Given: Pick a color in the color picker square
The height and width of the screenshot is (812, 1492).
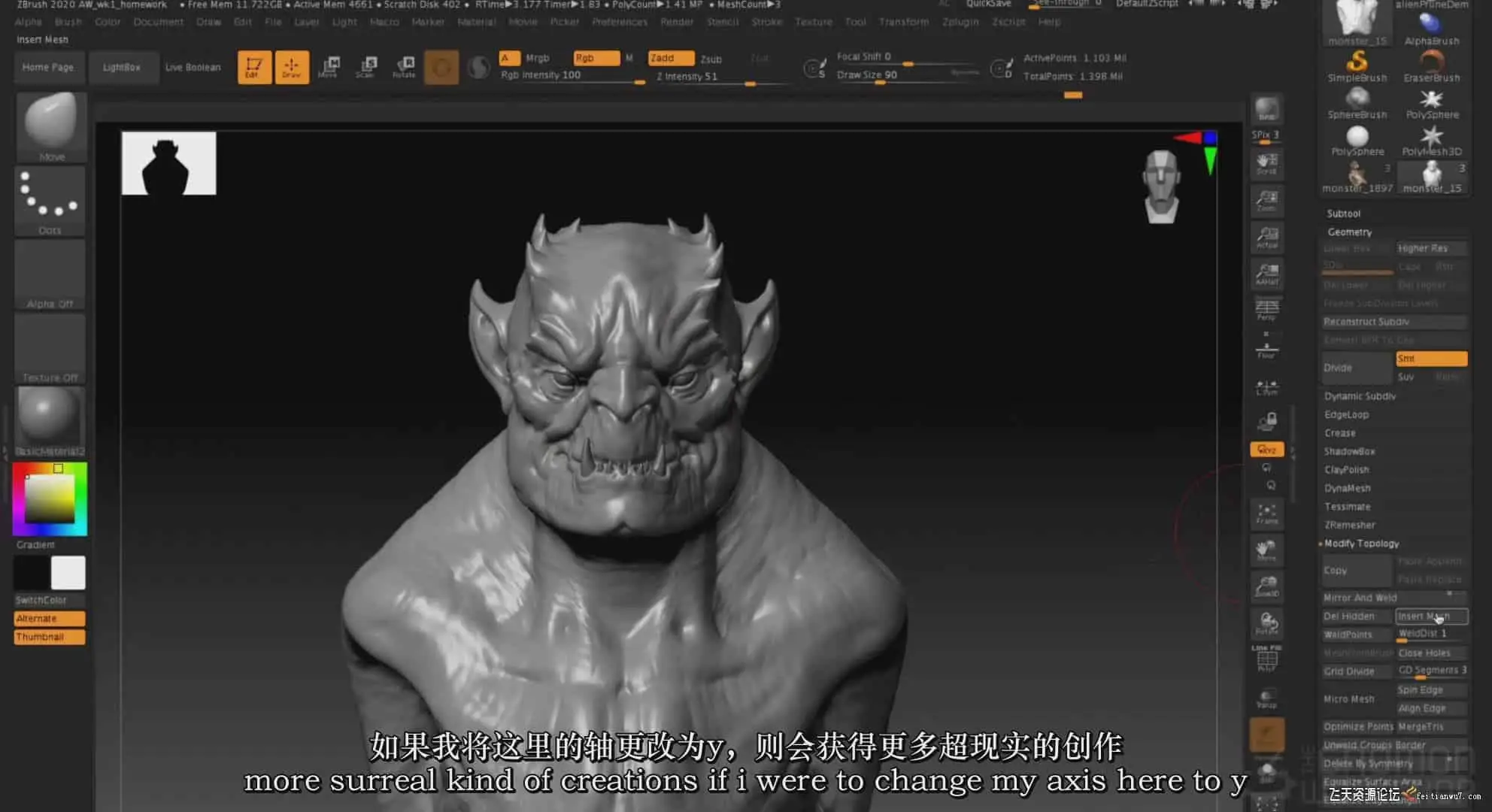Looking at the screenshot, I should point(50,498).
